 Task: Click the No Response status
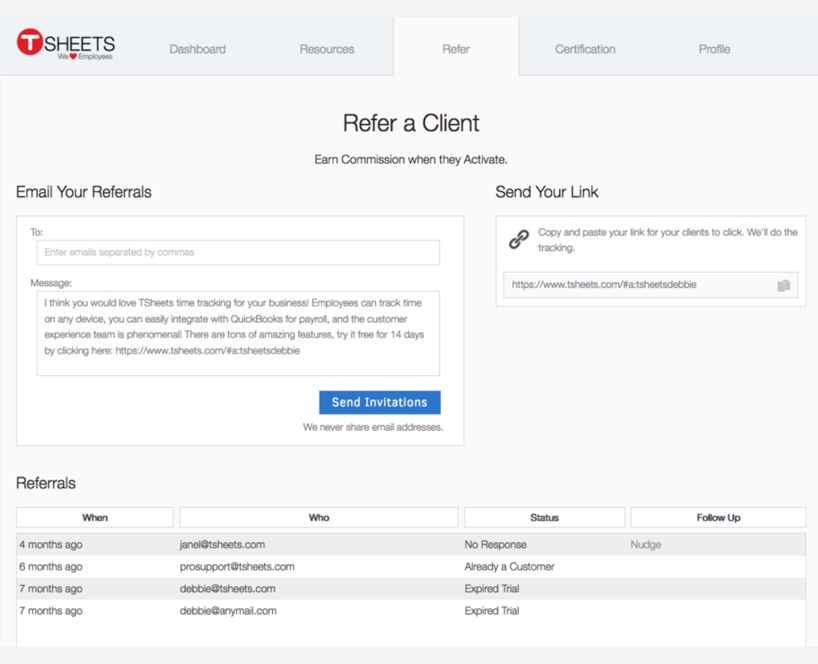coord(496,545)
